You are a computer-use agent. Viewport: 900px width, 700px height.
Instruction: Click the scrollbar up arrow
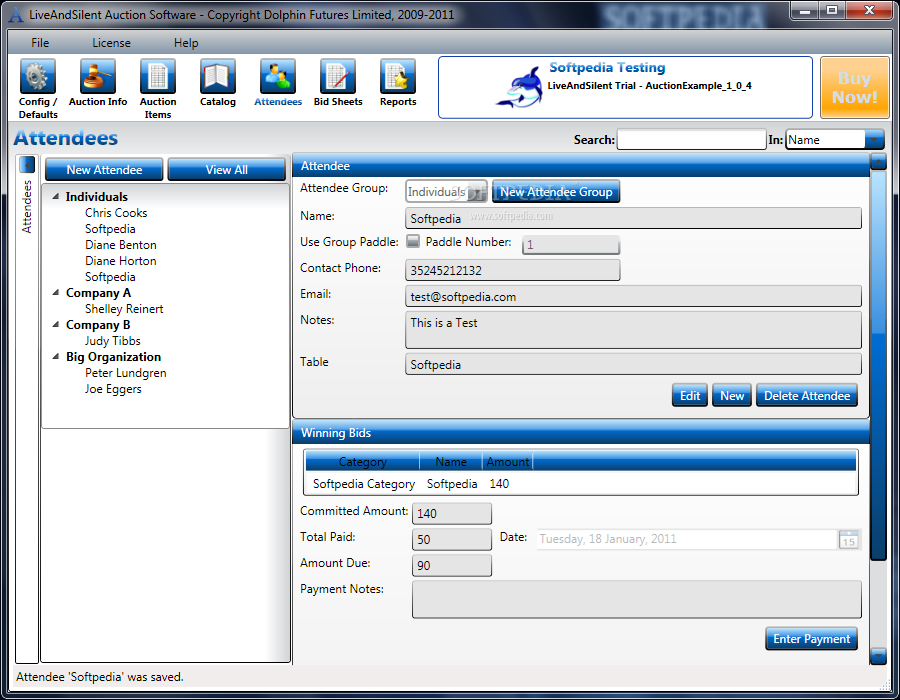pyautogui.click(x=878, y=162)
